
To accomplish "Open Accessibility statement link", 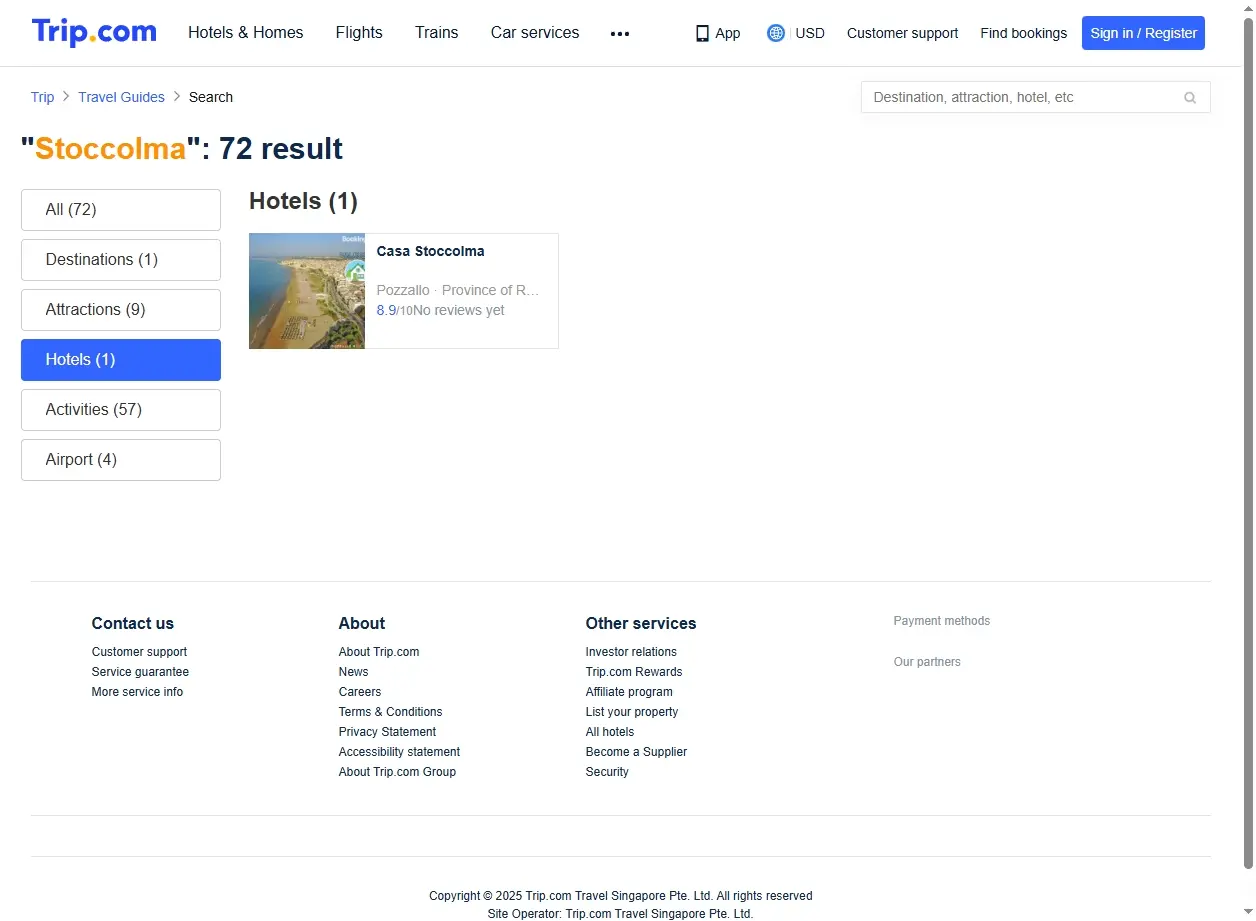I will pos(399,752).
